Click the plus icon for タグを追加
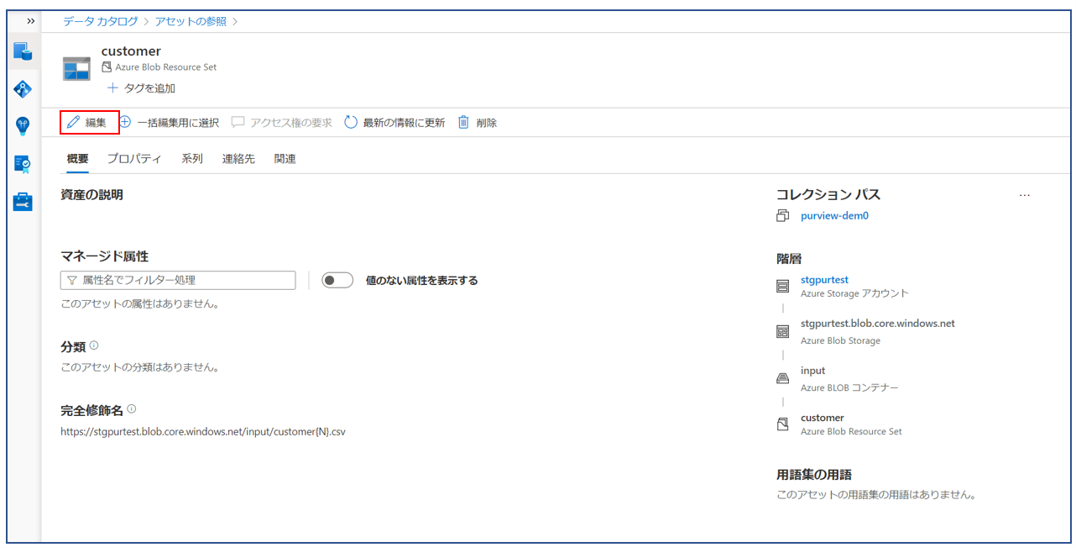1076x548 pixels. click(113, 88)
